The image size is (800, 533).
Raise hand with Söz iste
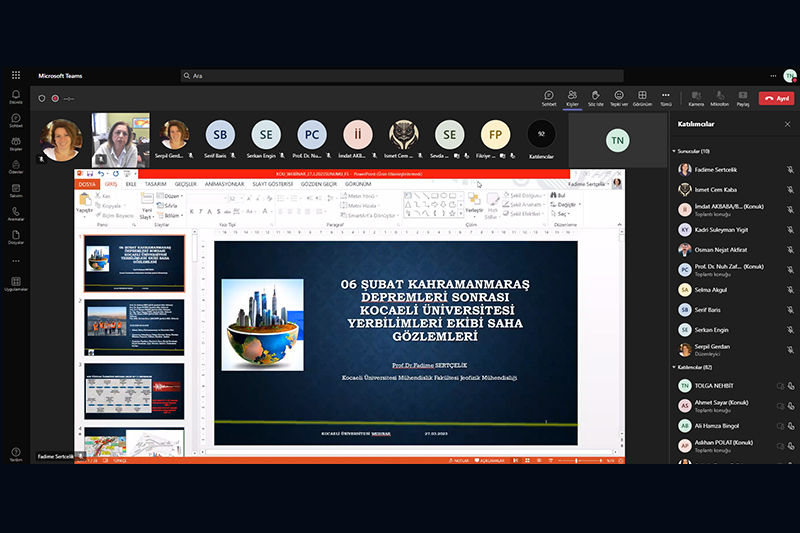point(595,97)
